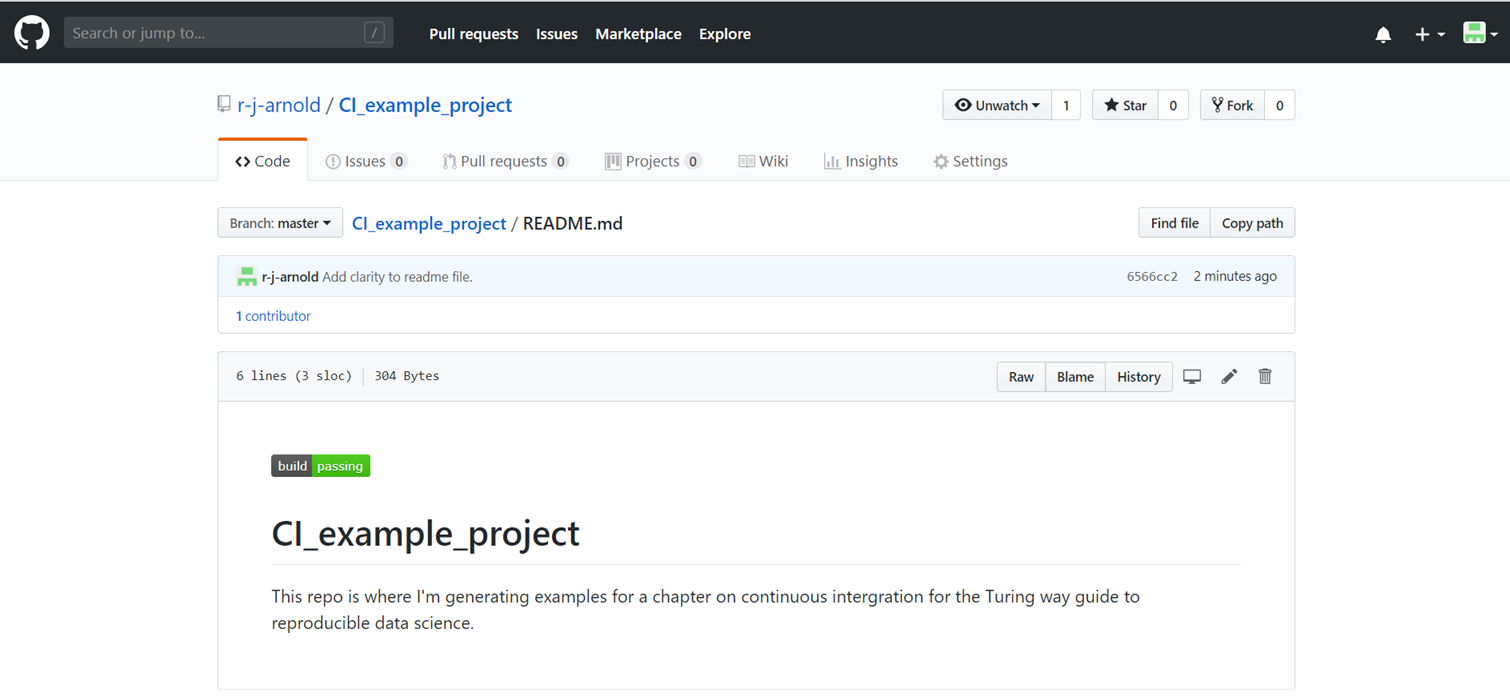
Task: Click r-j-arnold avatar in commit row
Action: [x=246, y=277]
